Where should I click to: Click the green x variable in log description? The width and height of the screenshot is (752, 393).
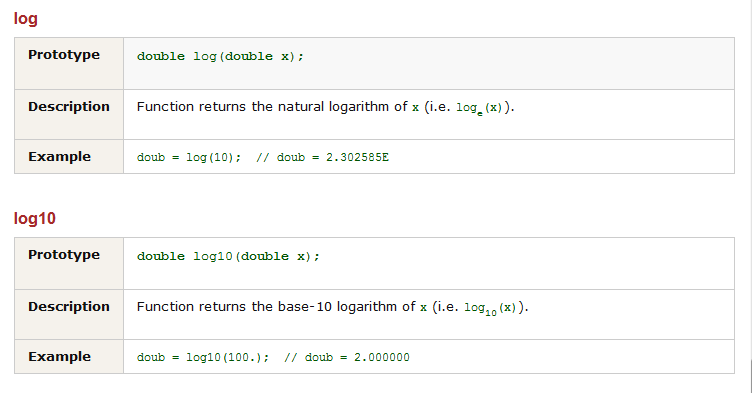[x=415, y=108]
